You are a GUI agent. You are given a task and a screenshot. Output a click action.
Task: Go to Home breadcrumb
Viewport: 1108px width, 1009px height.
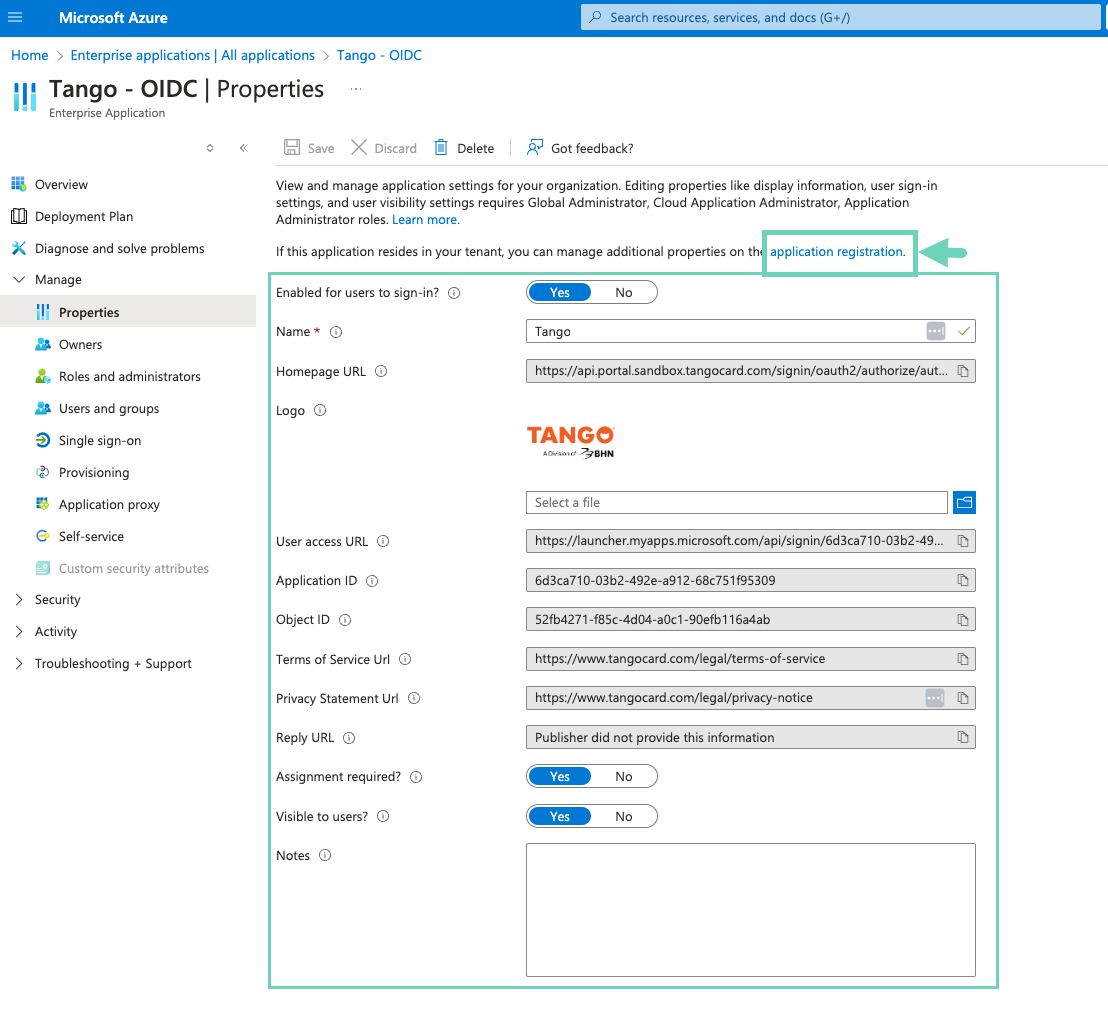click(x=30, y=55)
